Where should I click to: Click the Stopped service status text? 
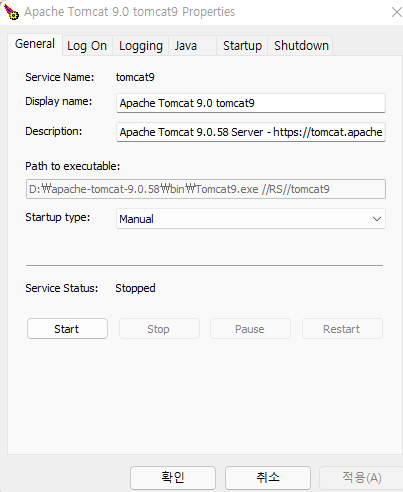135,288
